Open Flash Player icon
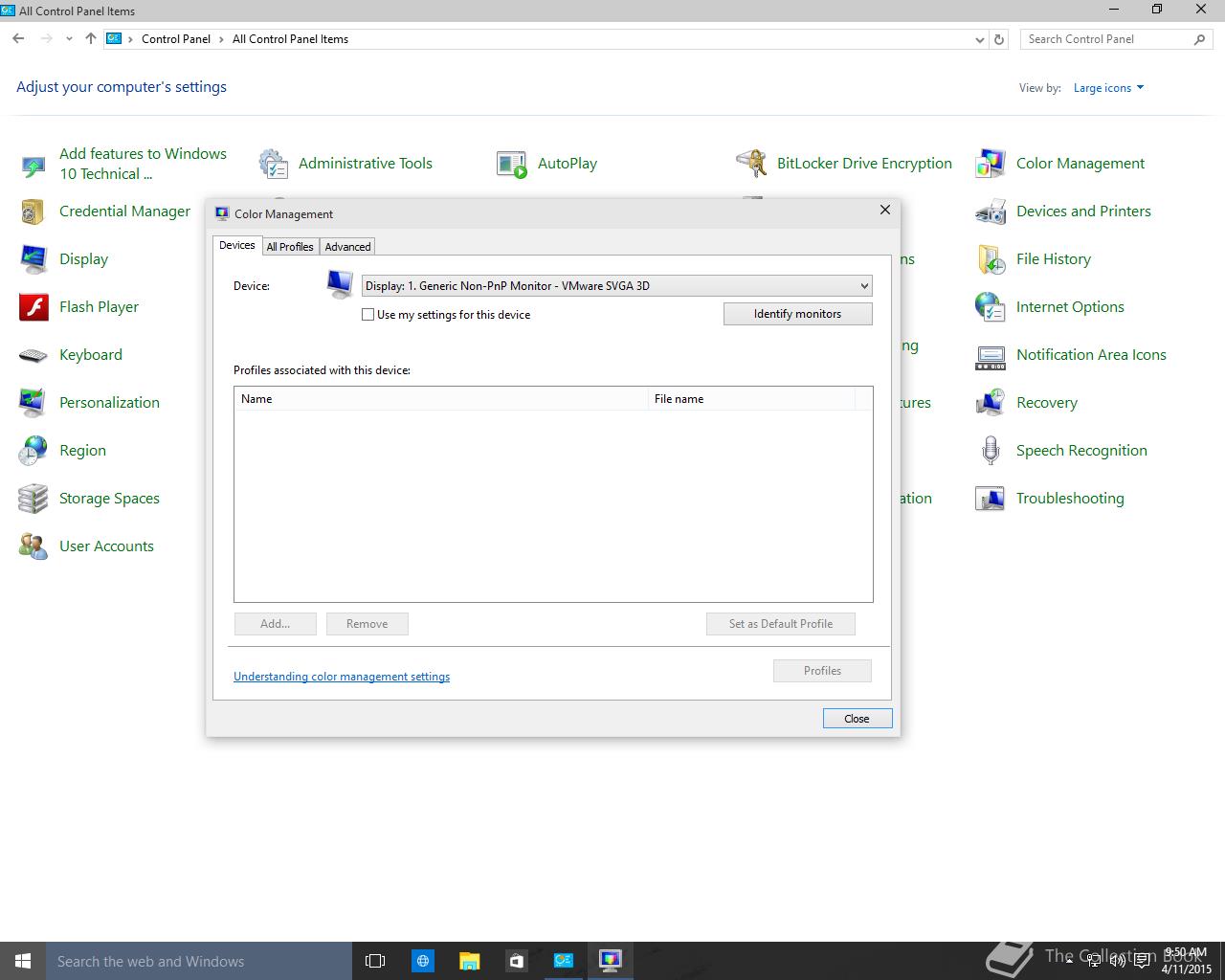Image resolution: width=1225 pixels, height=980 pixels. pyautogui.click(x=33, y=307)
